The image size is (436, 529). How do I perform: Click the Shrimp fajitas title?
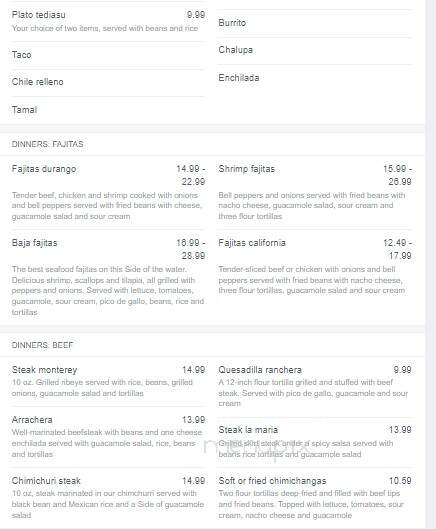click(247, 169)
